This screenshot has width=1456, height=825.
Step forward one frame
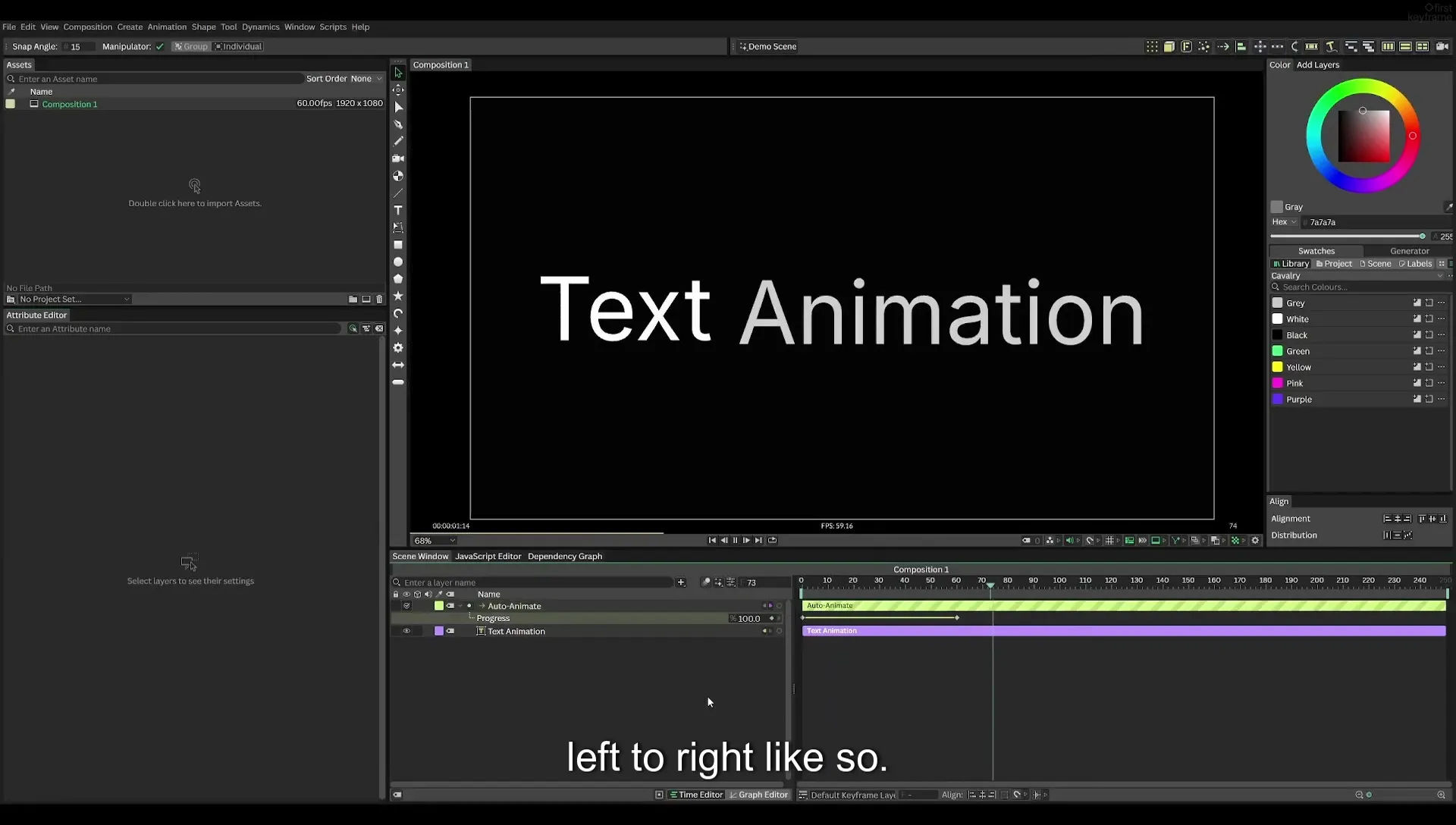point(746,541)
